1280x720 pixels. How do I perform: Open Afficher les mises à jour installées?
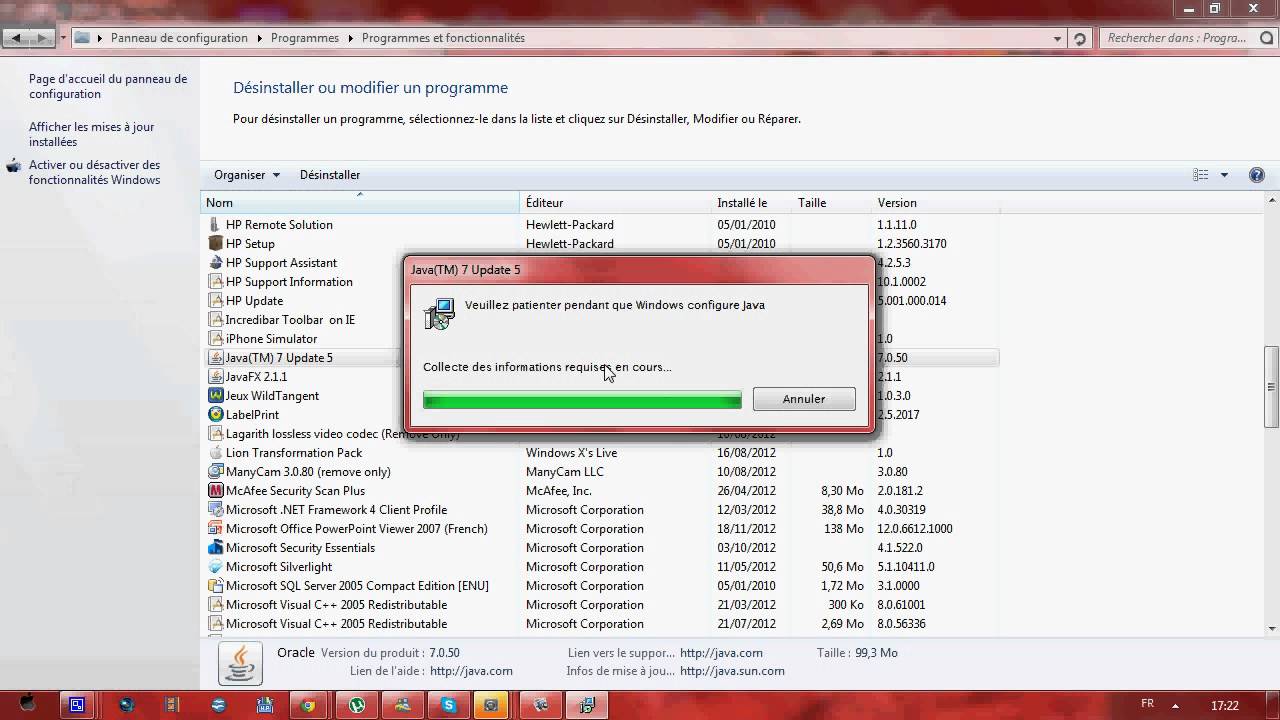point(91,134)
